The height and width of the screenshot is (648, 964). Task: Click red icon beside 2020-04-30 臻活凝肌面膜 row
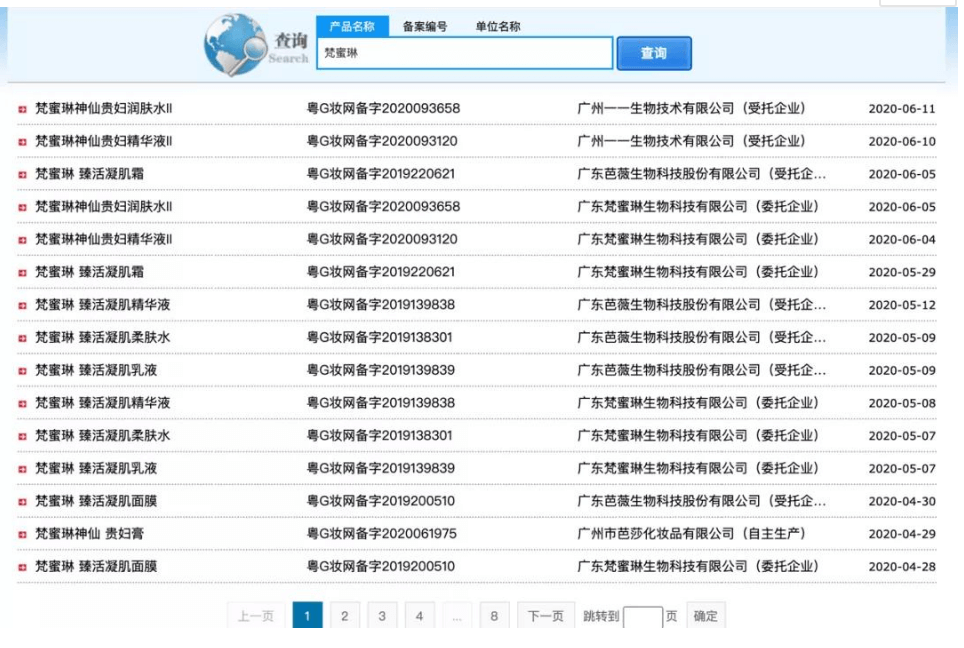click(x=22, y=501)
